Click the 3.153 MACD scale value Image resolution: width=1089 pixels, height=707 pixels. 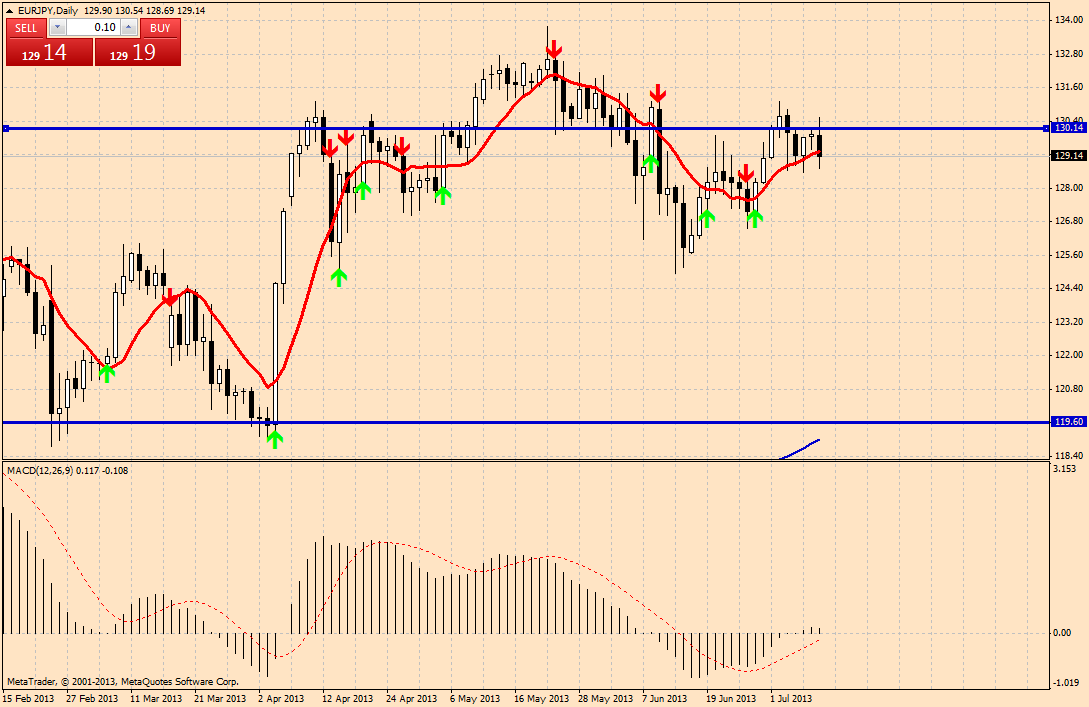click(x=1065, y=469)
